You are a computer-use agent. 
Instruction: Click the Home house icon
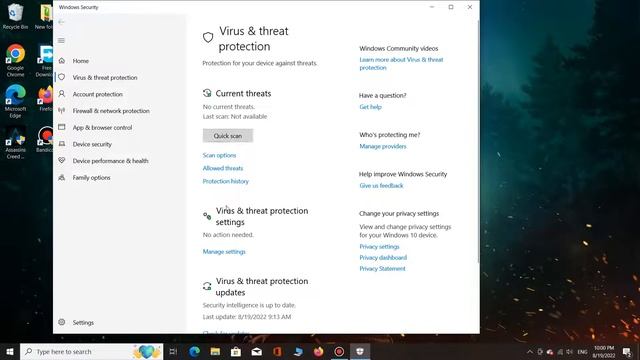click(x=62, y=60)
